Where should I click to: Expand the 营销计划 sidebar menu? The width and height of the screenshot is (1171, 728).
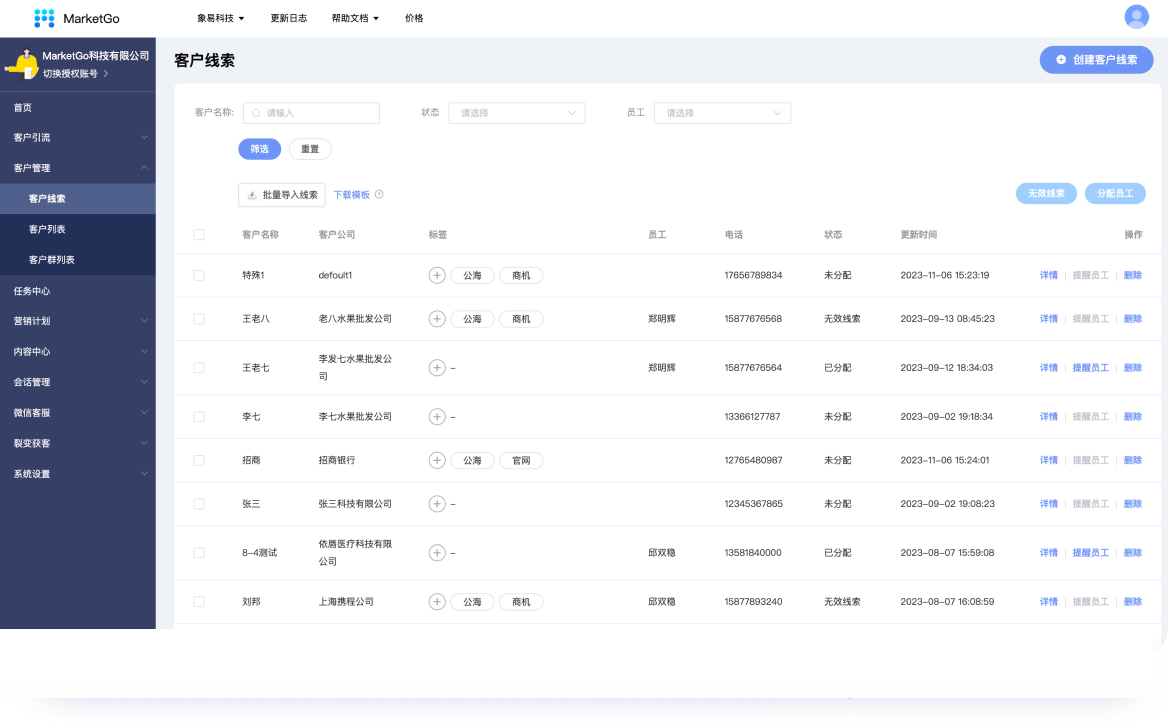coord(77,321)
